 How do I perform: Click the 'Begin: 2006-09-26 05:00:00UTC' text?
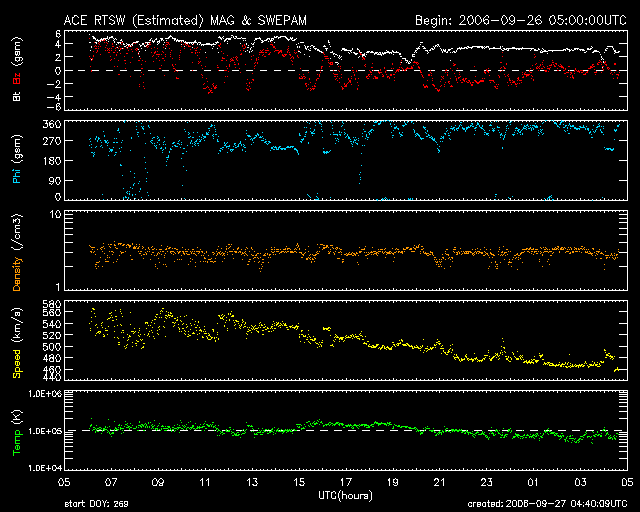click(x=521, y=20)
